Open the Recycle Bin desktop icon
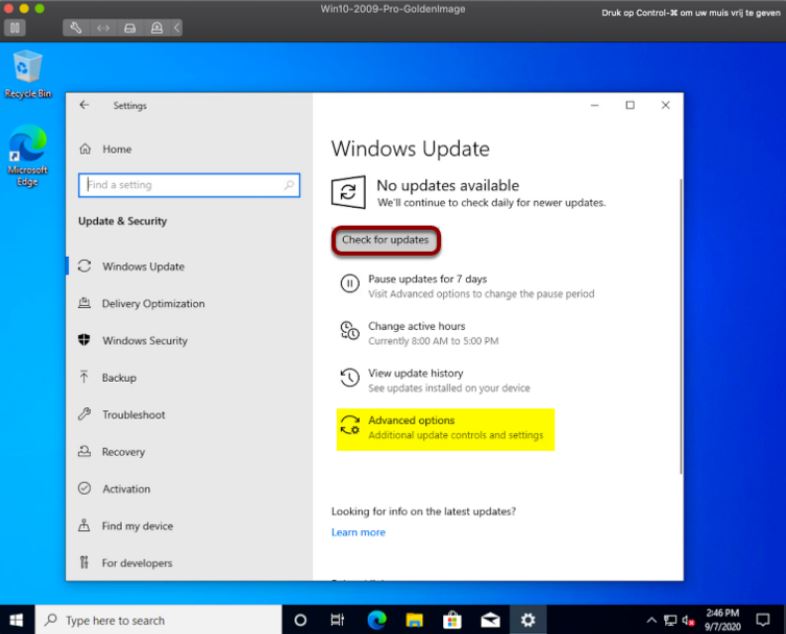The image size is (786, 634). (28, 74)
